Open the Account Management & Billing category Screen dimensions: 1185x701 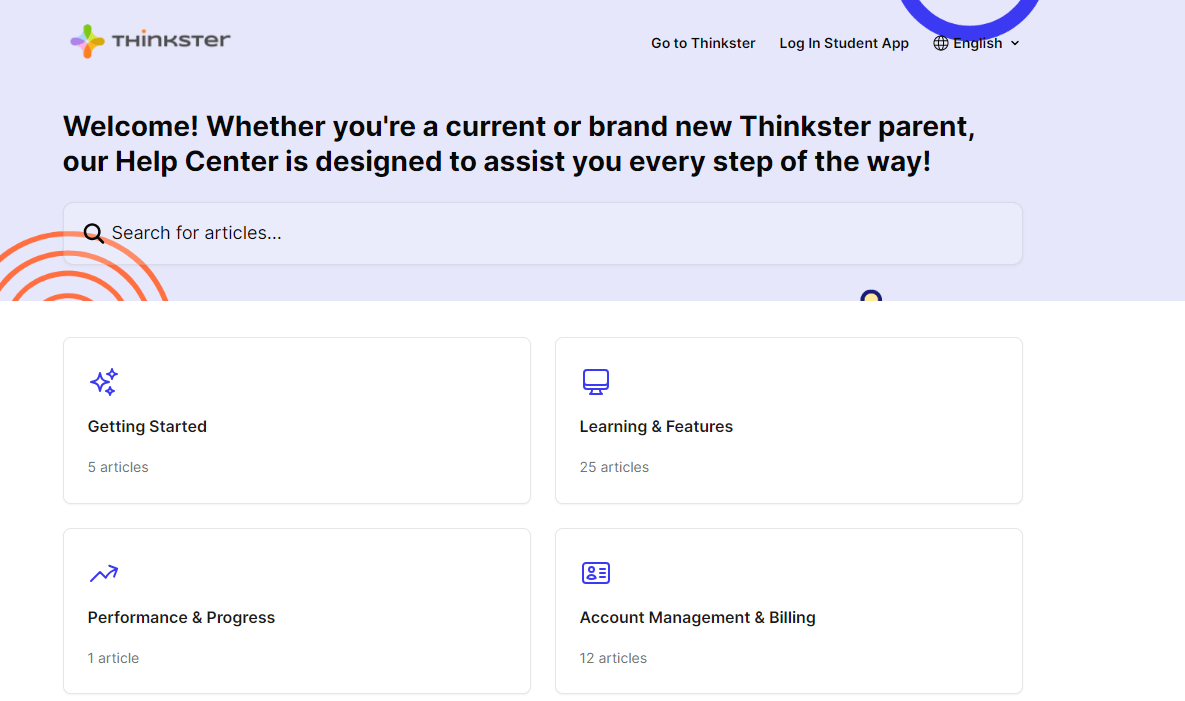(788, 610)
